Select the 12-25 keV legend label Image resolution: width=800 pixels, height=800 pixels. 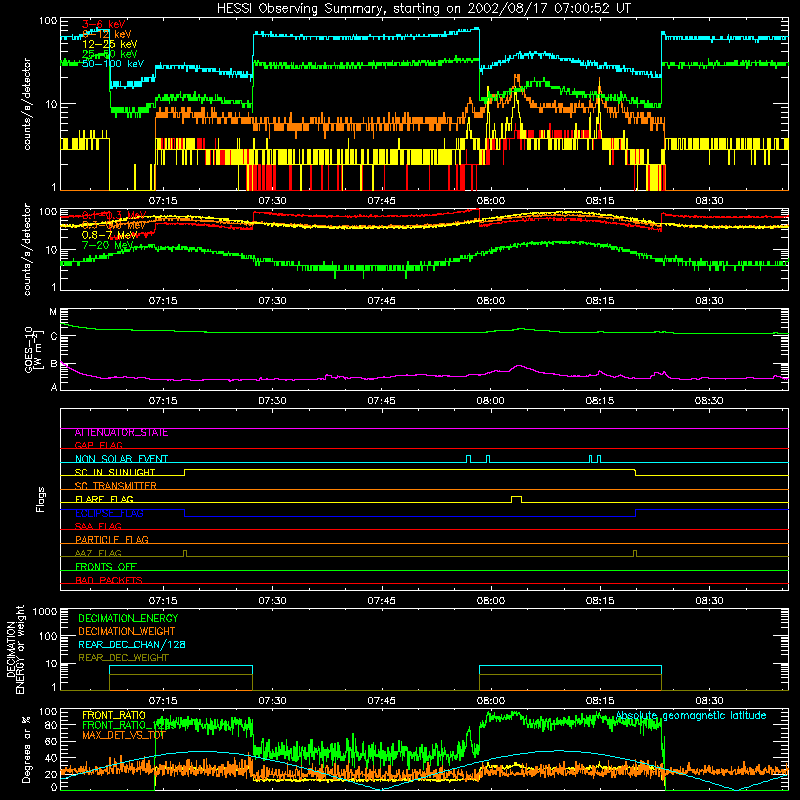coord(110,44)
